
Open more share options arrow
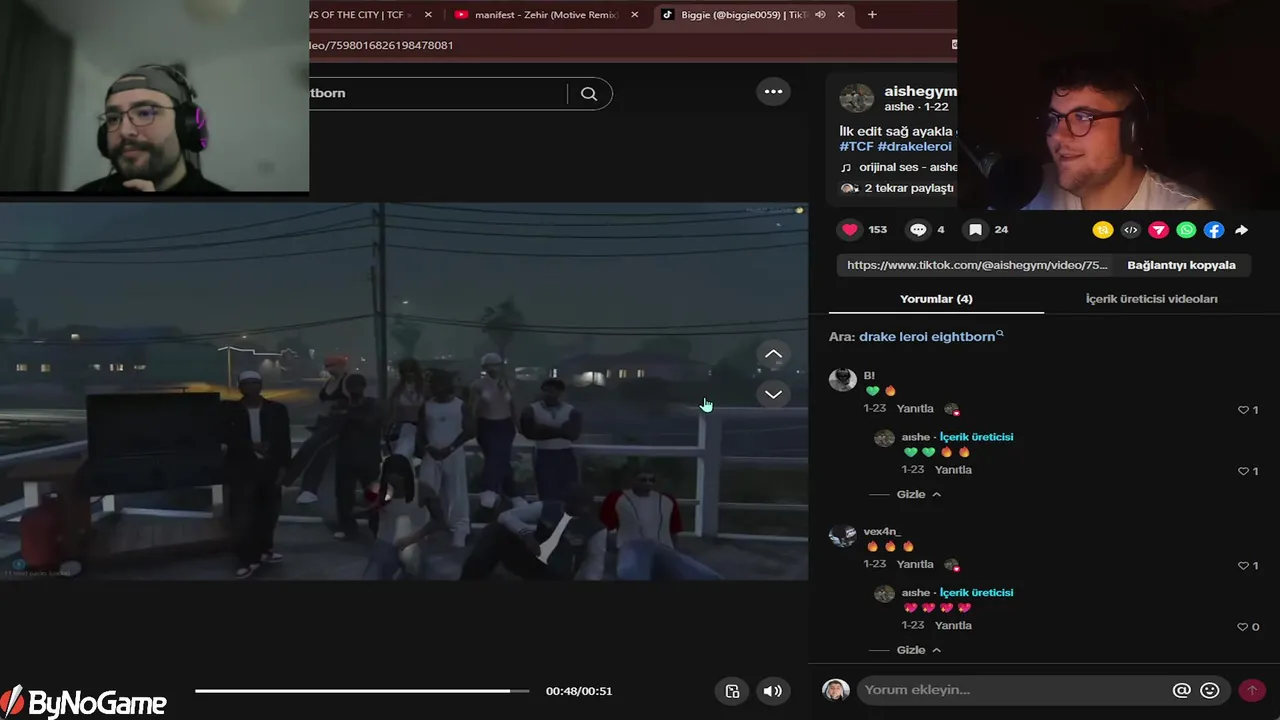click(1241, 230)
